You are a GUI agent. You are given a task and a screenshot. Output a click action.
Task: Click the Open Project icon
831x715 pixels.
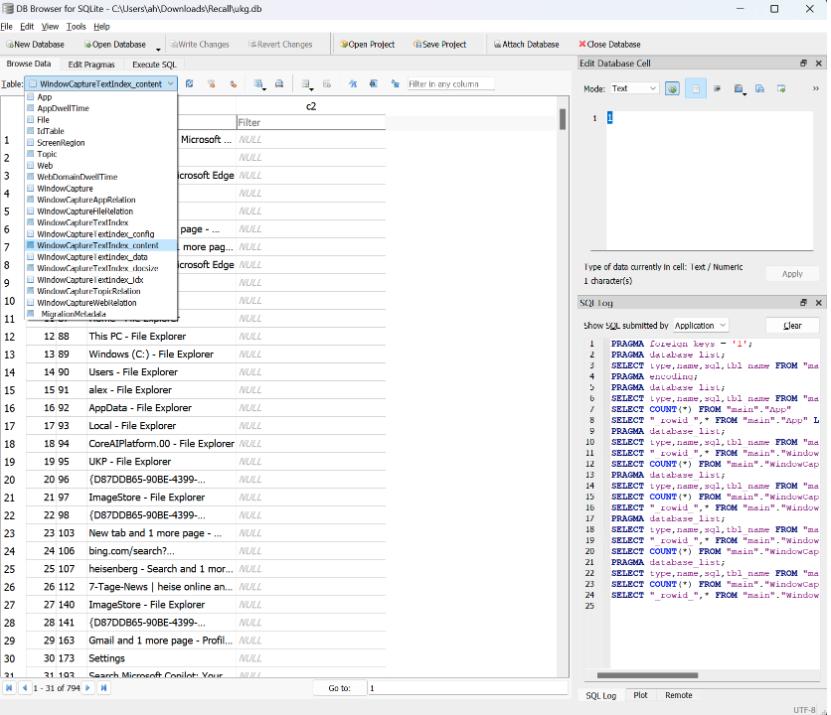[344, 44]
